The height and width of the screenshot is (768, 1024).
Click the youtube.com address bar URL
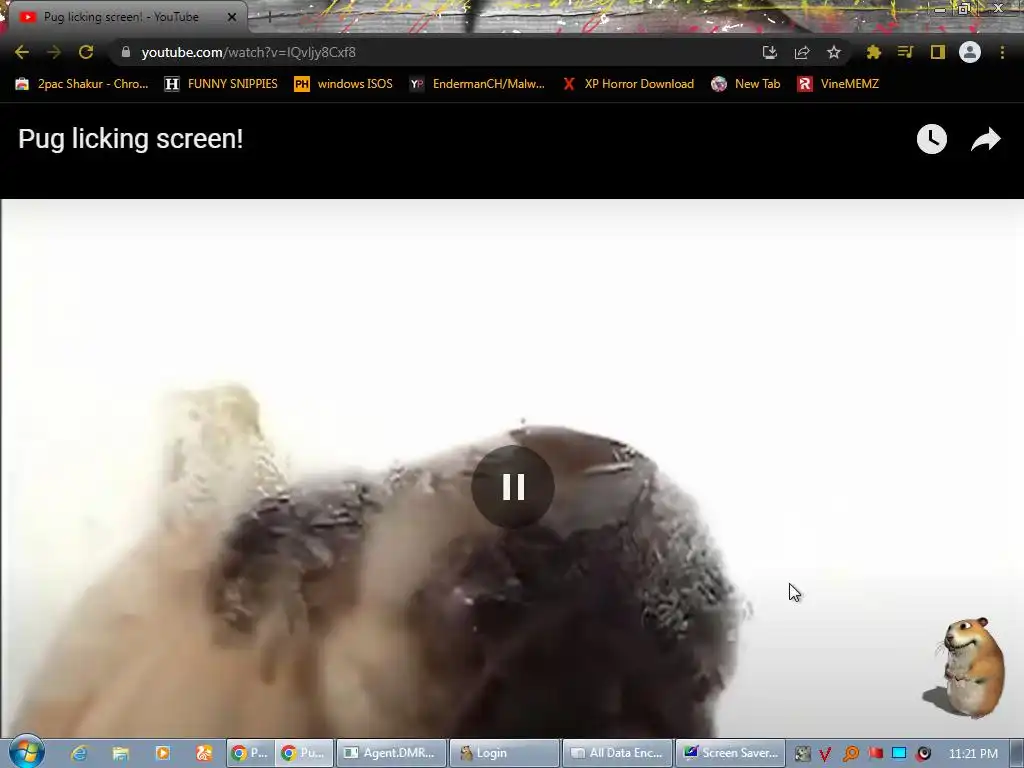tap(248, 52)
